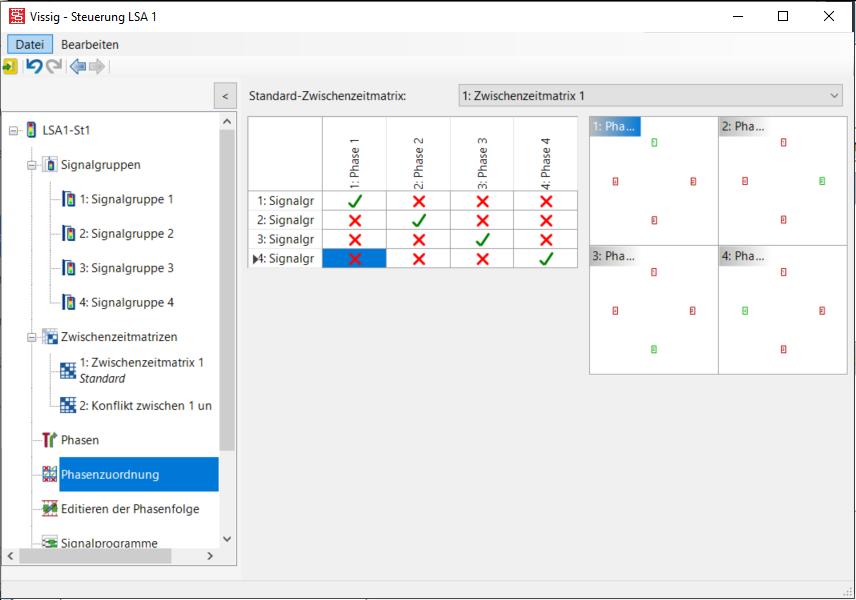Image resolution: width=856 pixels, height=600 pixels.
Task: Select the 1: Phase 1 column header
Action: coord(354,154)
